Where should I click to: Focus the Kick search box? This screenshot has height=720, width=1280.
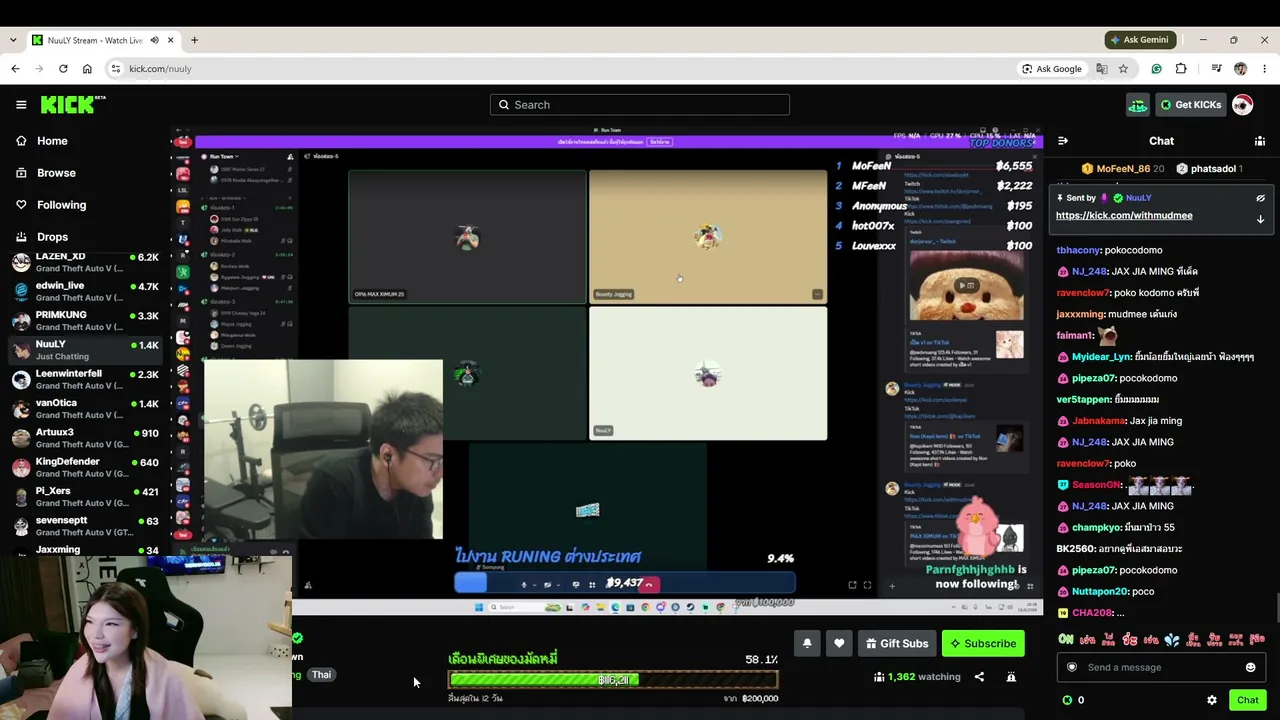[x=640, y=104]
